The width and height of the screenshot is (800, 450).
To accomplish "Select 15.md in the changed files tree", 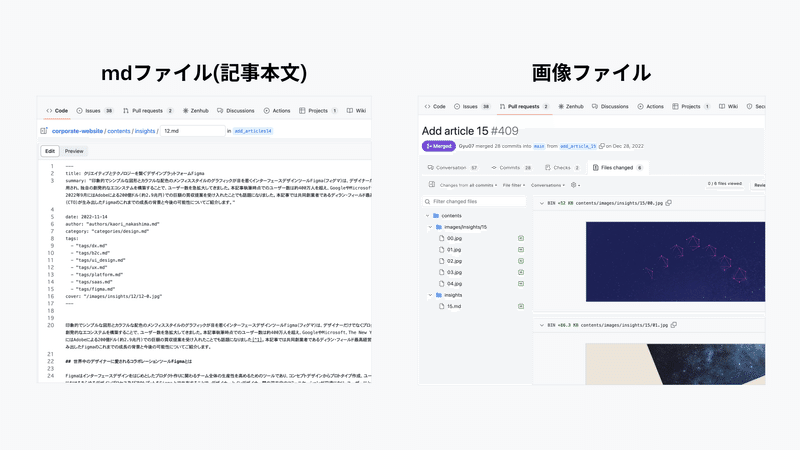I will (x=454, y=306).
